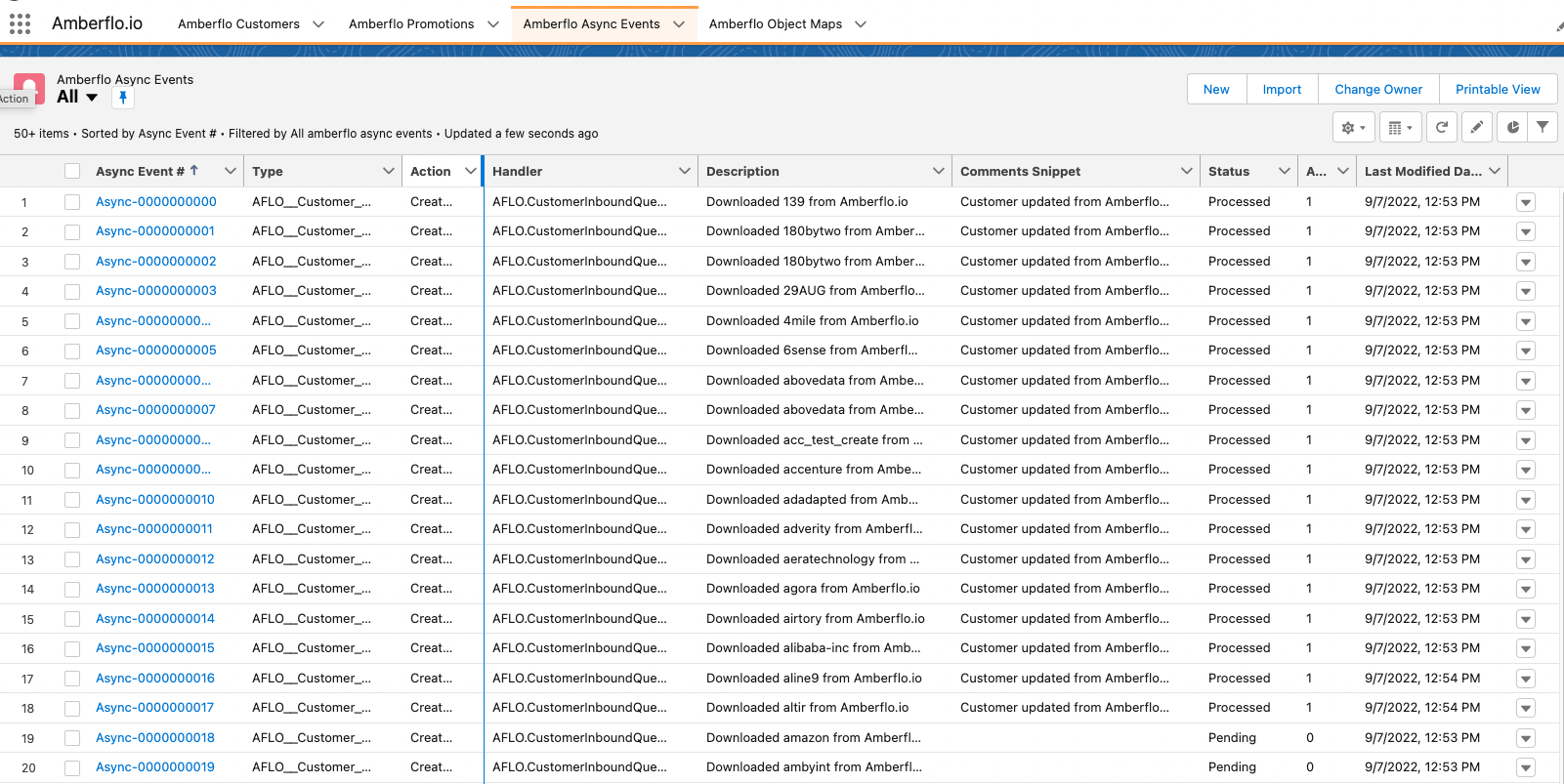
Task: Switch to Amberflo Customers tab
Action: pyautogui.click(x=238, y=23)
